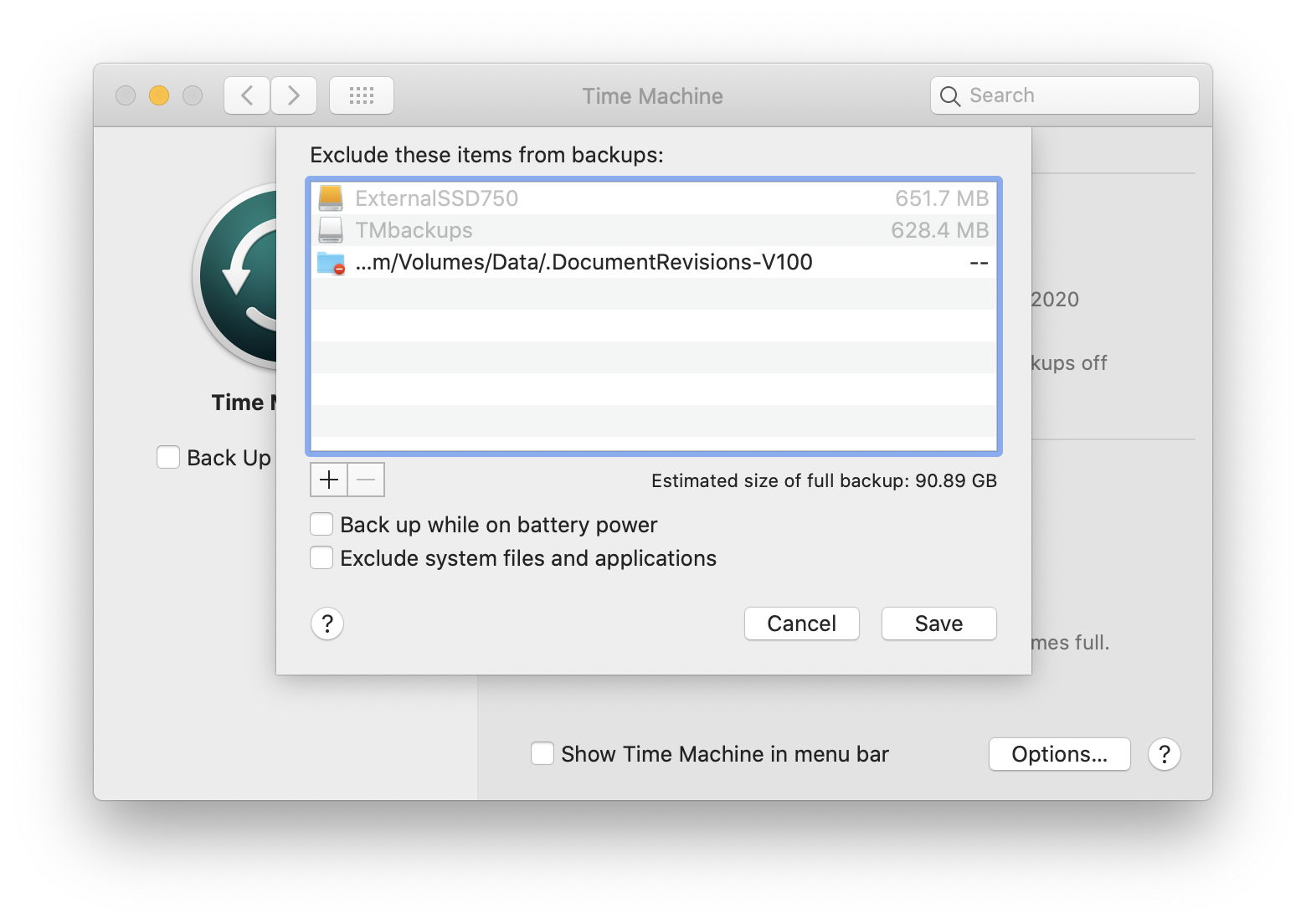Enable Show Time Machine in menu bar

542,754
